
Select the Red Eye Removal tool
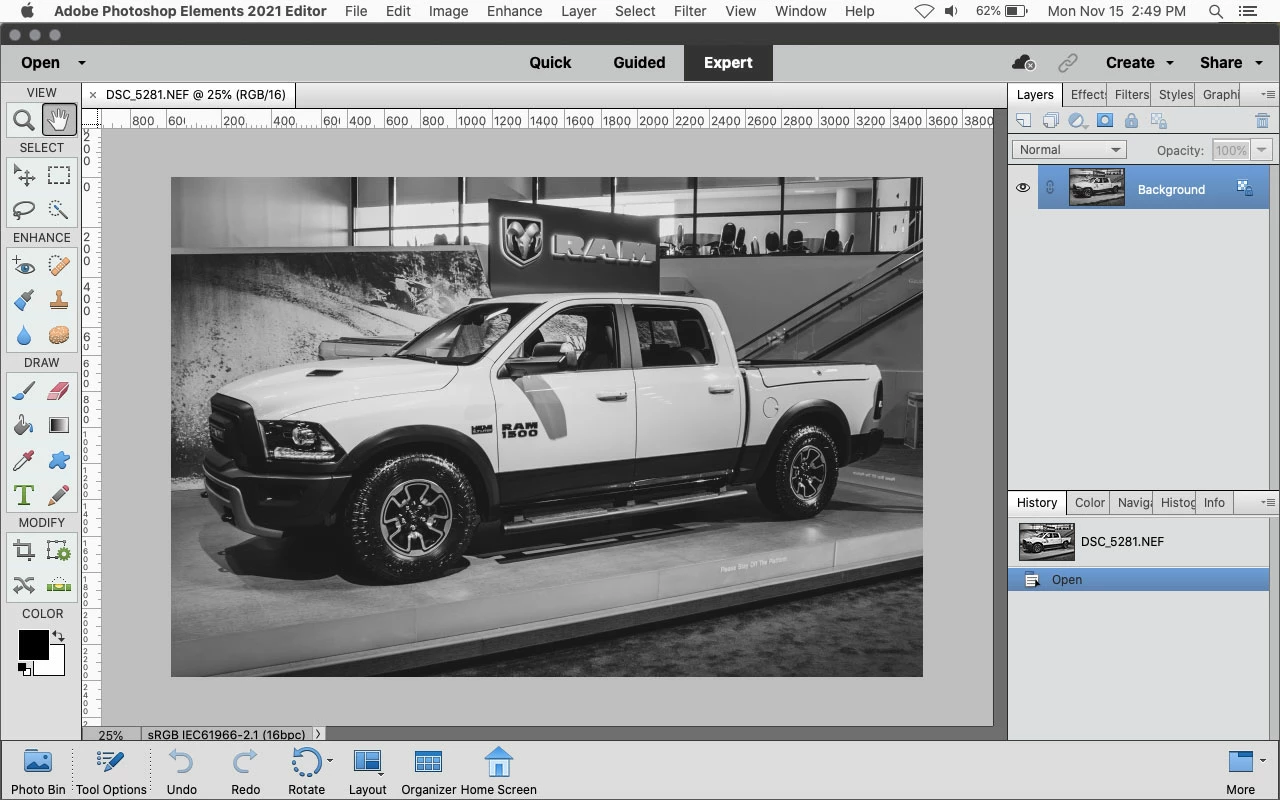24,266
